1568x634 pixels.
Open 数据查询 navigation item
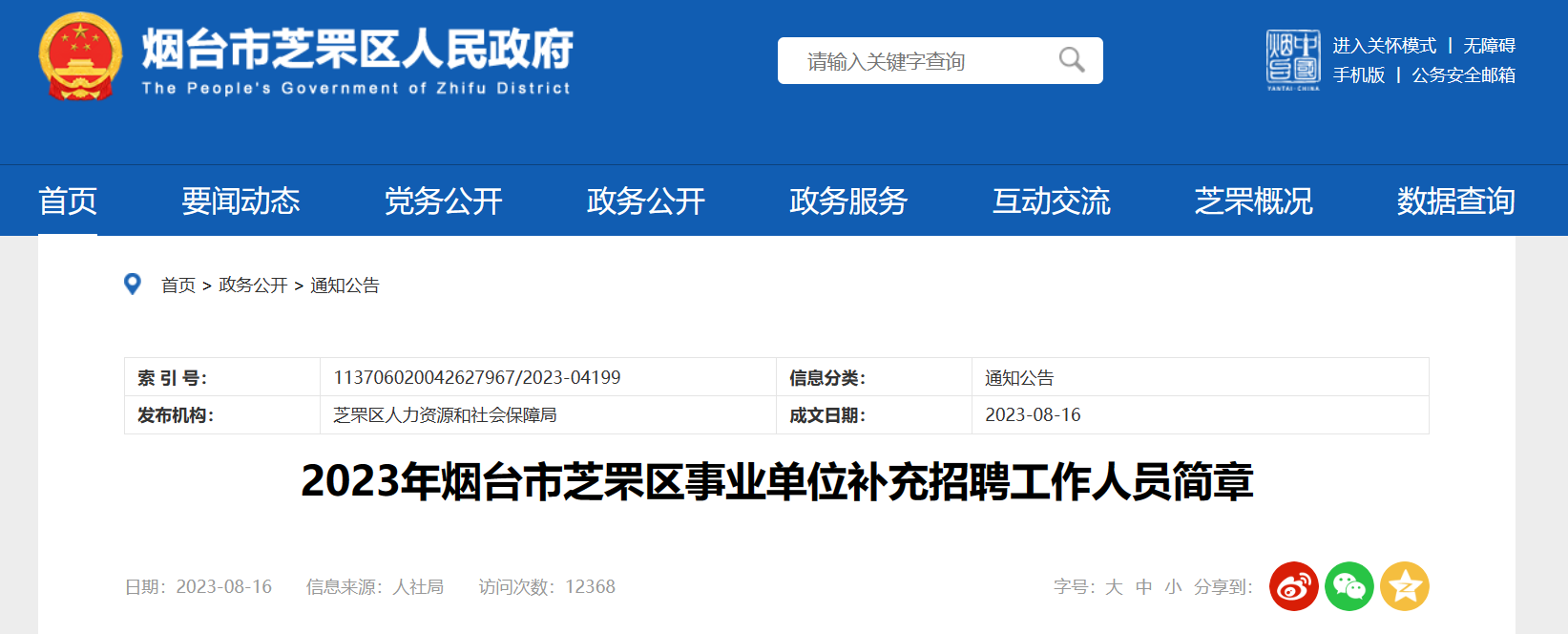pyautogui.click(x=1455, y=201)
